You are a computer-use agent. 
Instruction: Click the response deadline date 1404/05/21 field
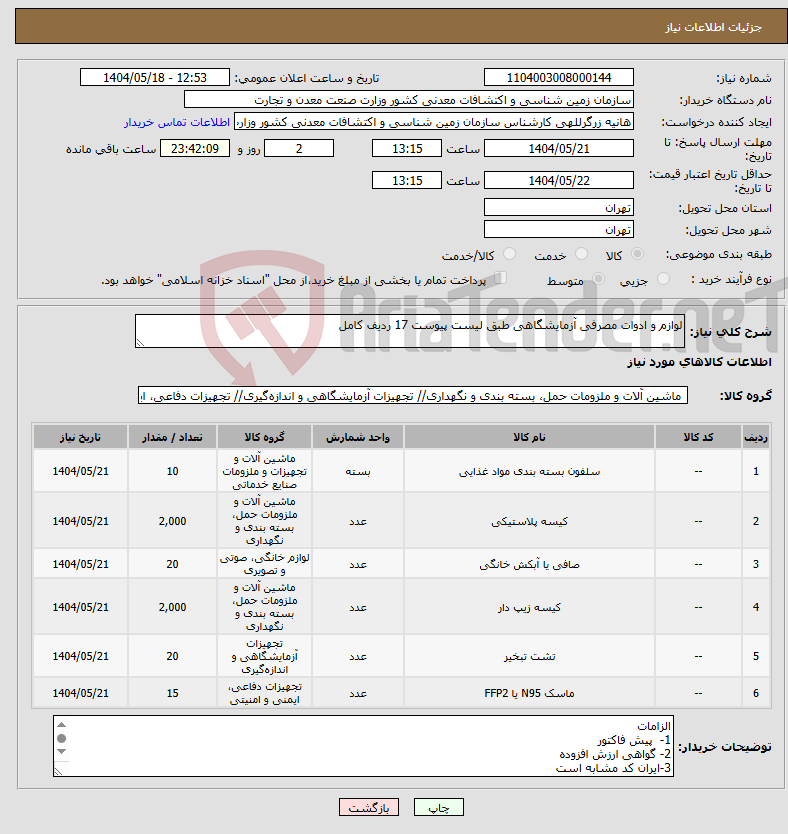point(559,148)
